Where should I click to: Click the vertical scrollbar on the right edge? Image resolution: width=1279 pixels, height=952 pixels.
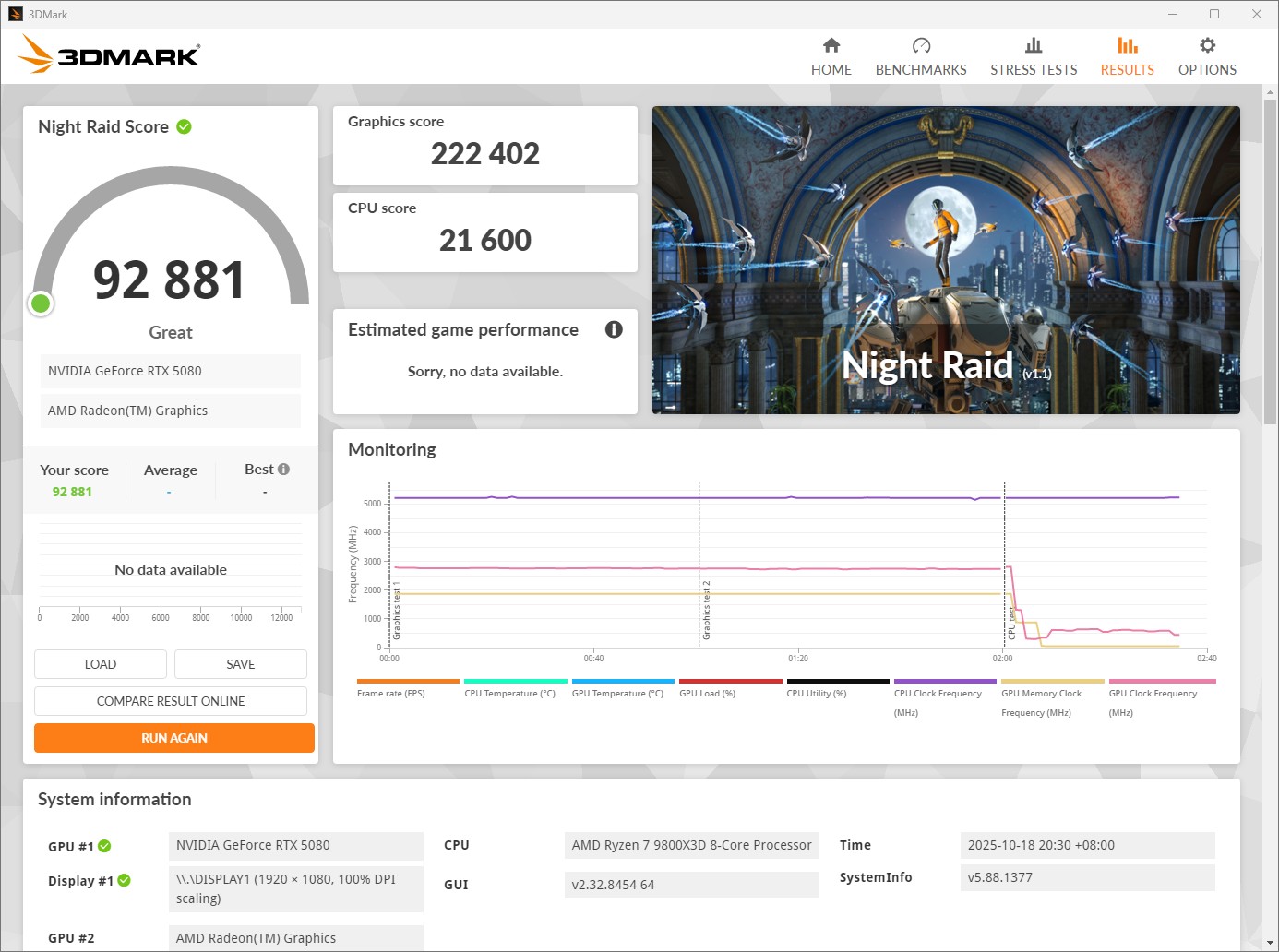1270,260
